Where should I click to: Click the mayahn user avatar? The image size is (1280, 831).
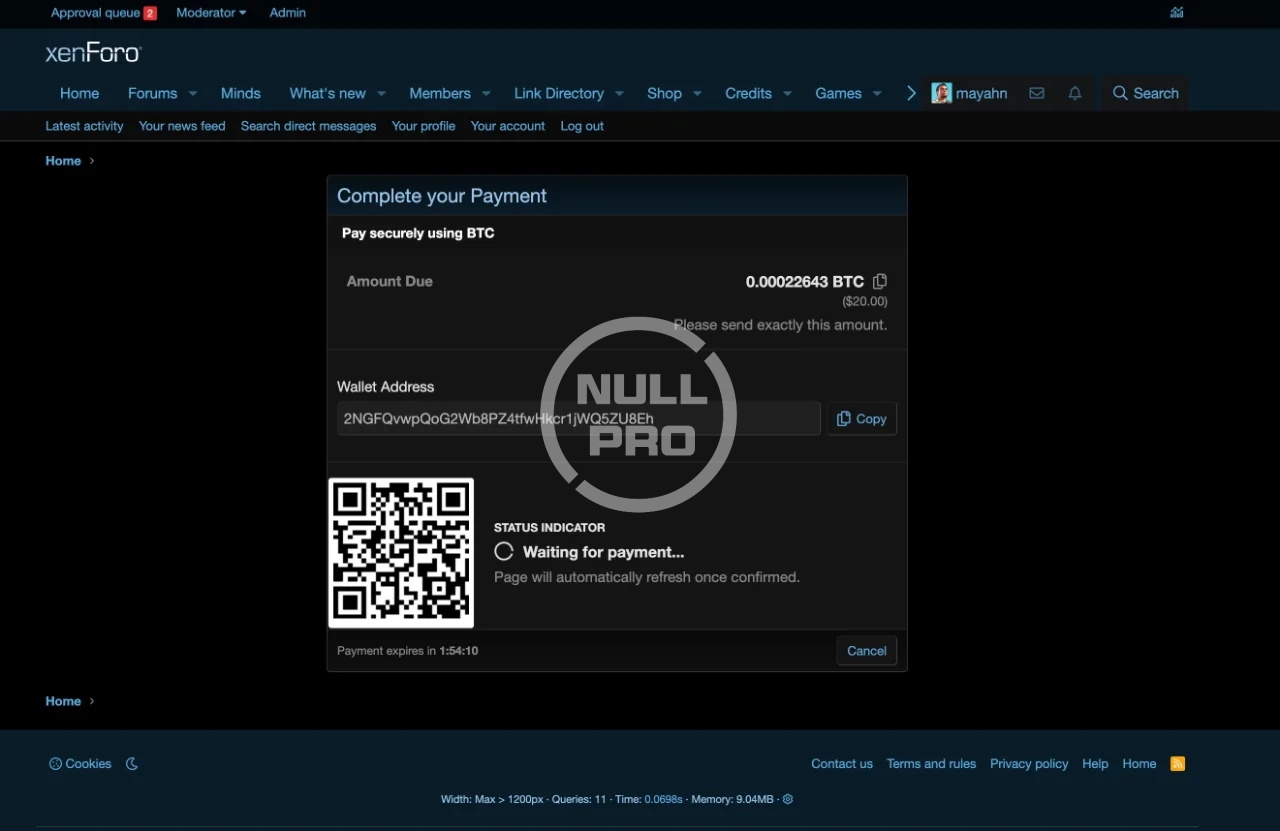(941, 93)
